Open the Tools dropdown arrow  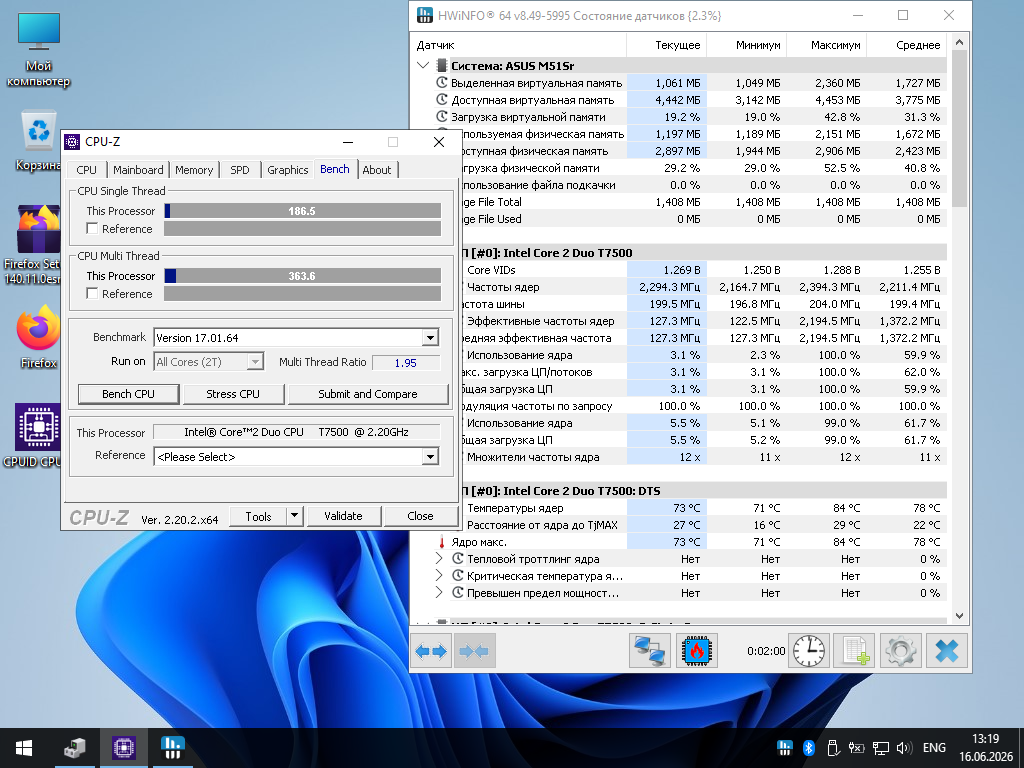295,516
